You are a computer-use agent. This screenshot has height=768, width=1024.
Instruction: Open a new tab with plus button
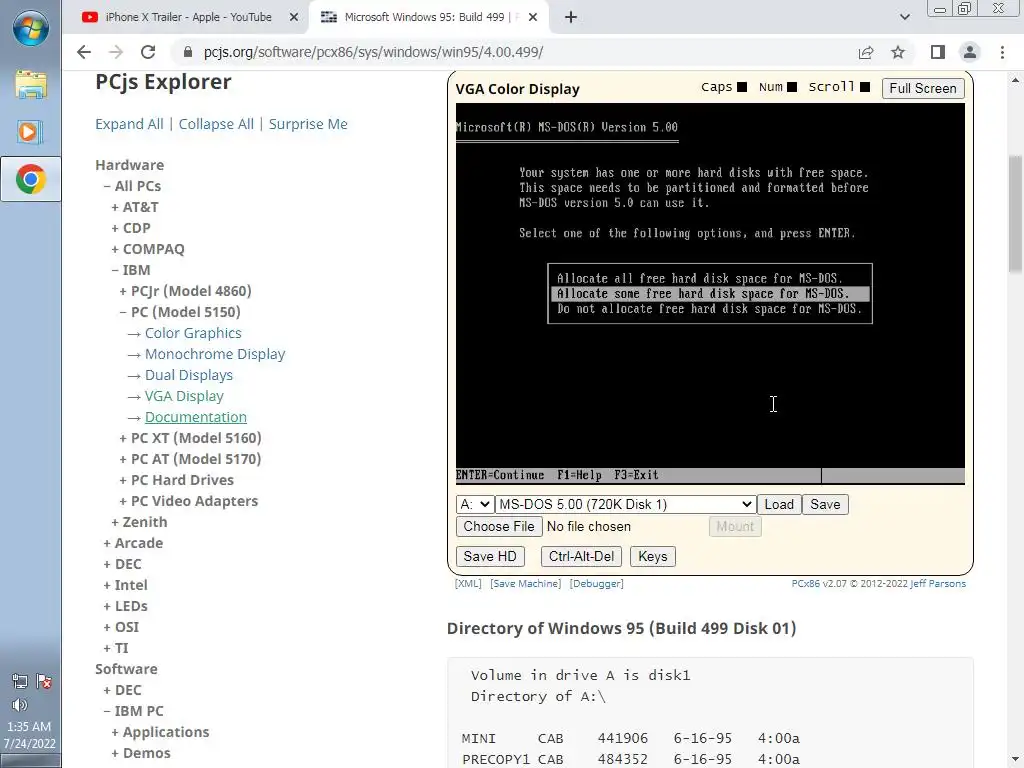[x=571, y=17]
